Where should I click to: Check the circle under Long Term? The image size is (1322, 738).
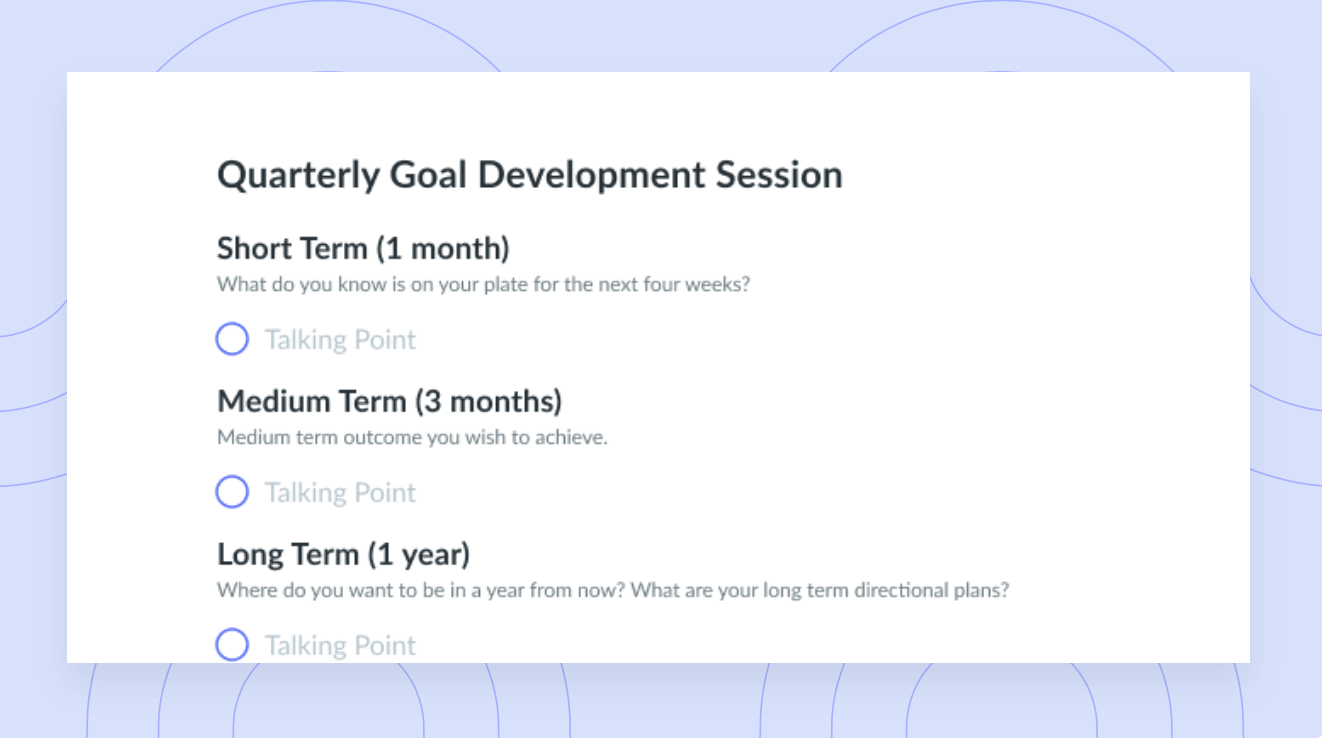coord(232,645)
